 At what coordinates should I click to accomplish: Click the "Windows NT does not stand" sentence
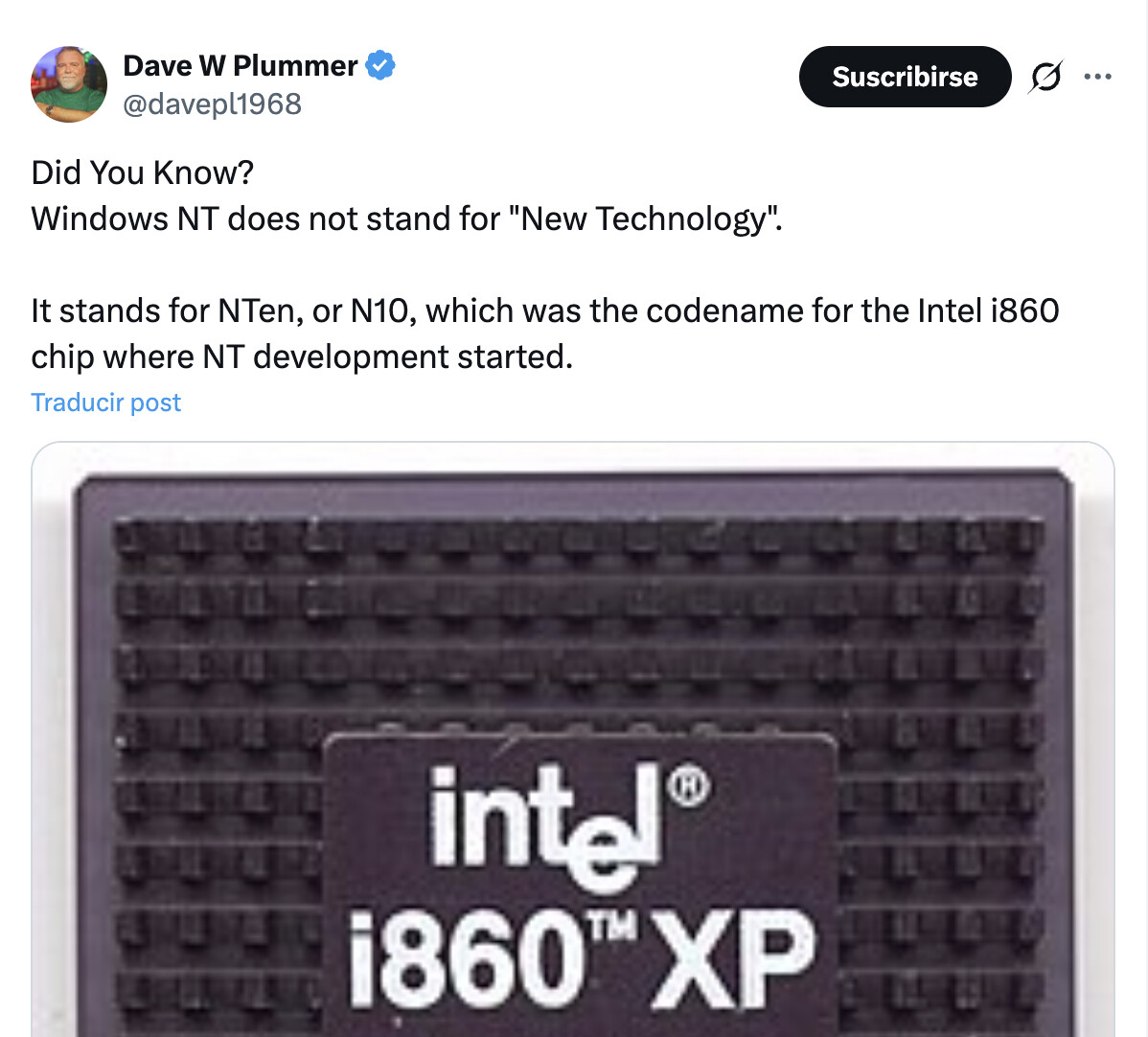pyautogui.click(x=406, y=219)
